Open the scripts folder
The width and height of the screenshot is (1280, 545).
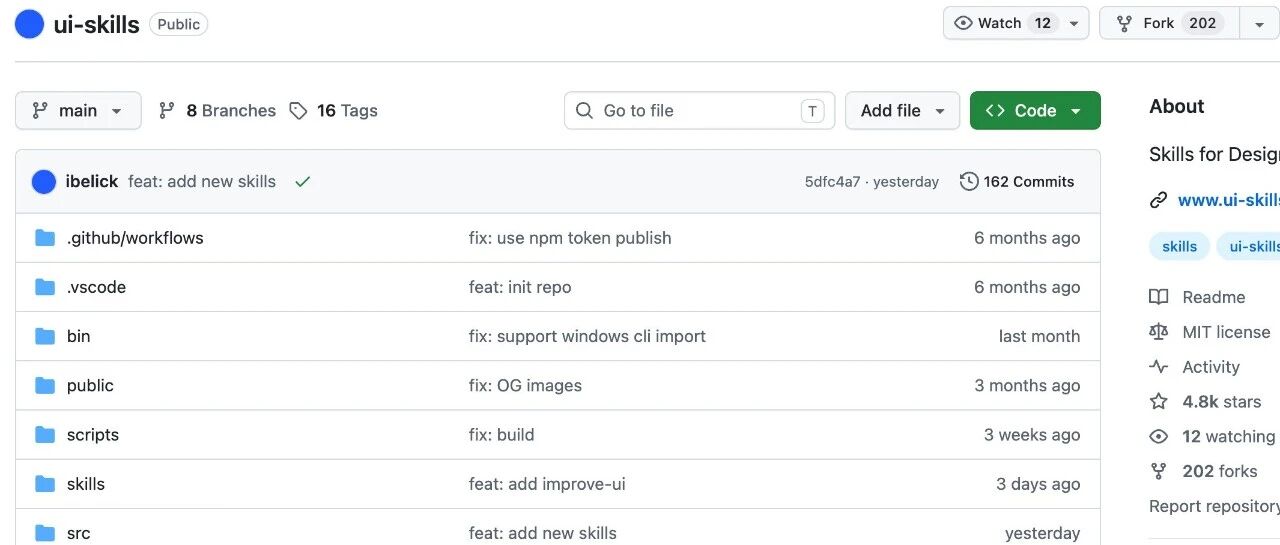coord(93,435)
